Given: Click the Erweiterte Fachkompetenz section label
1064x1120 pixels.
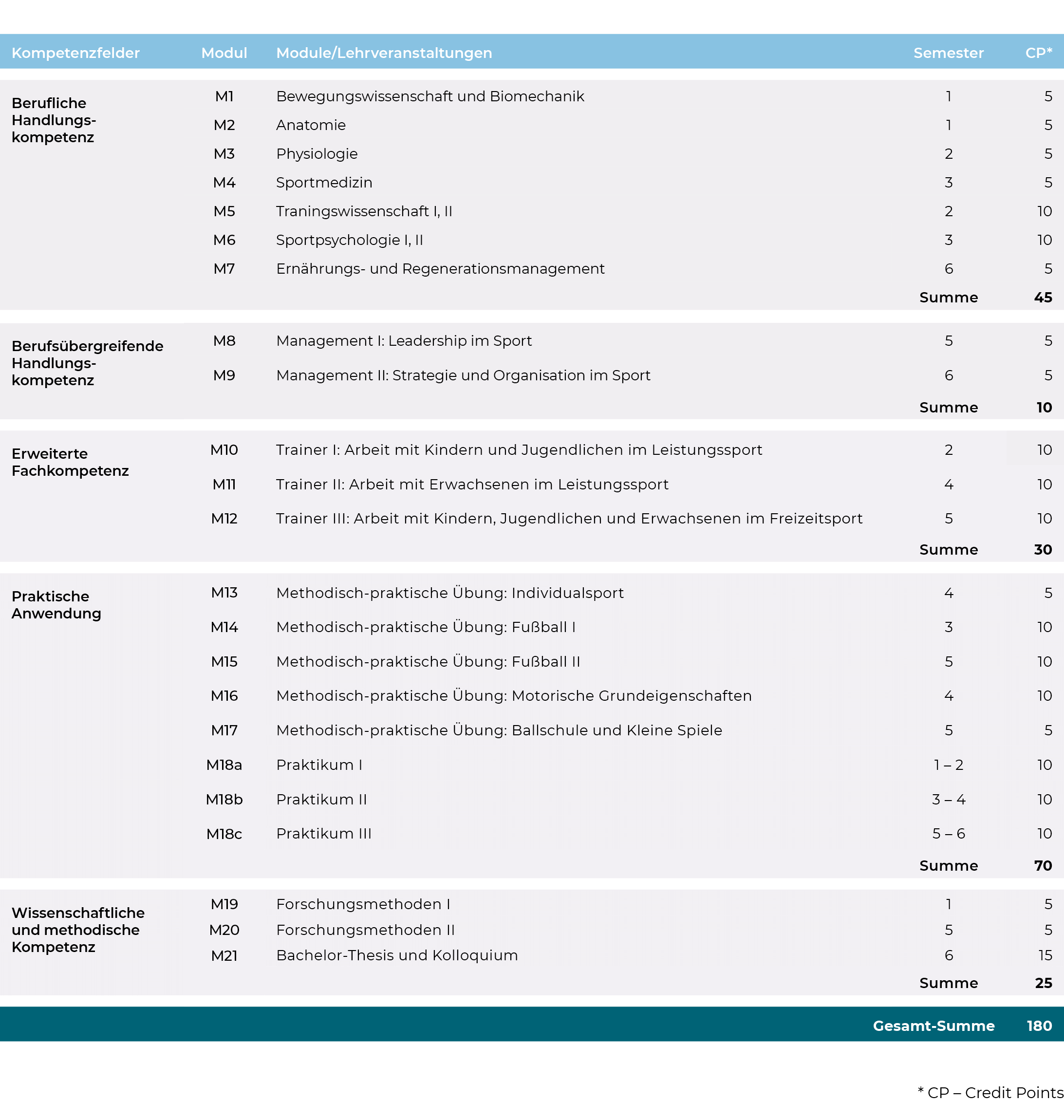Looking at the screenshot, I should point(70,462).
